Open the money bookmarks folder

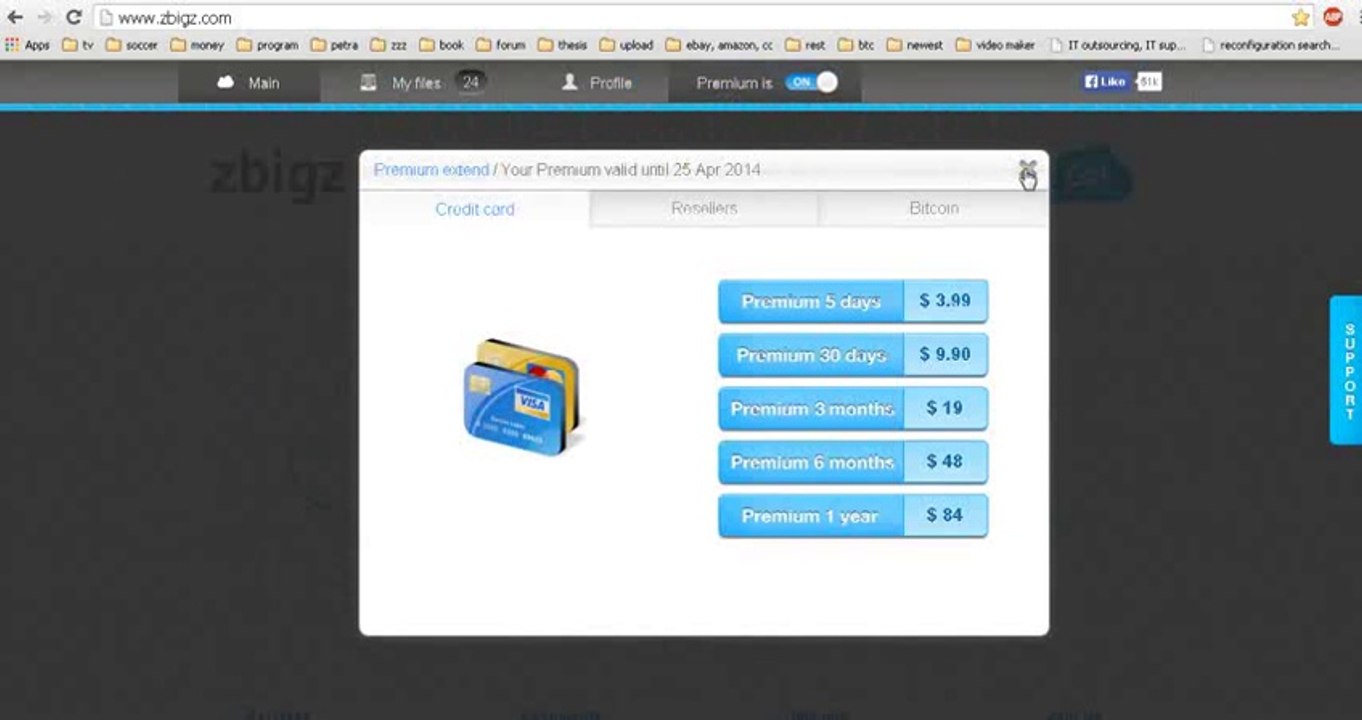click(x=197, y=45)
